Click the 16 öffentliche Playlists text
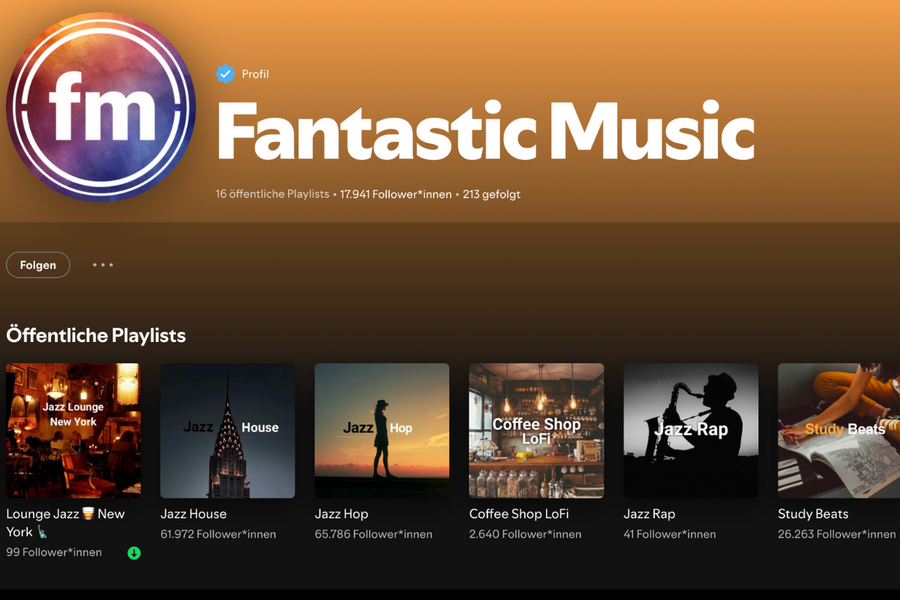 272,194
